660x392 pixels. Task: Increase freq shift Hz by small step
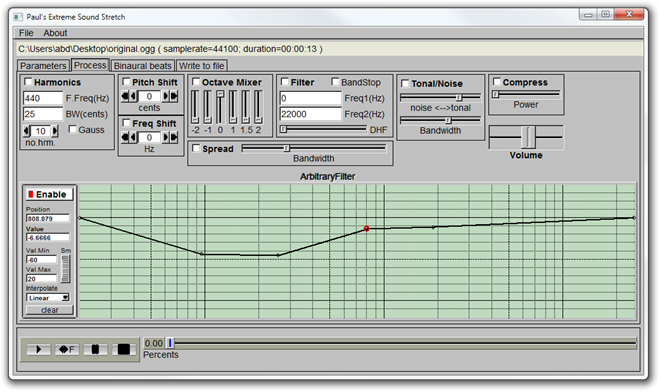165,137
